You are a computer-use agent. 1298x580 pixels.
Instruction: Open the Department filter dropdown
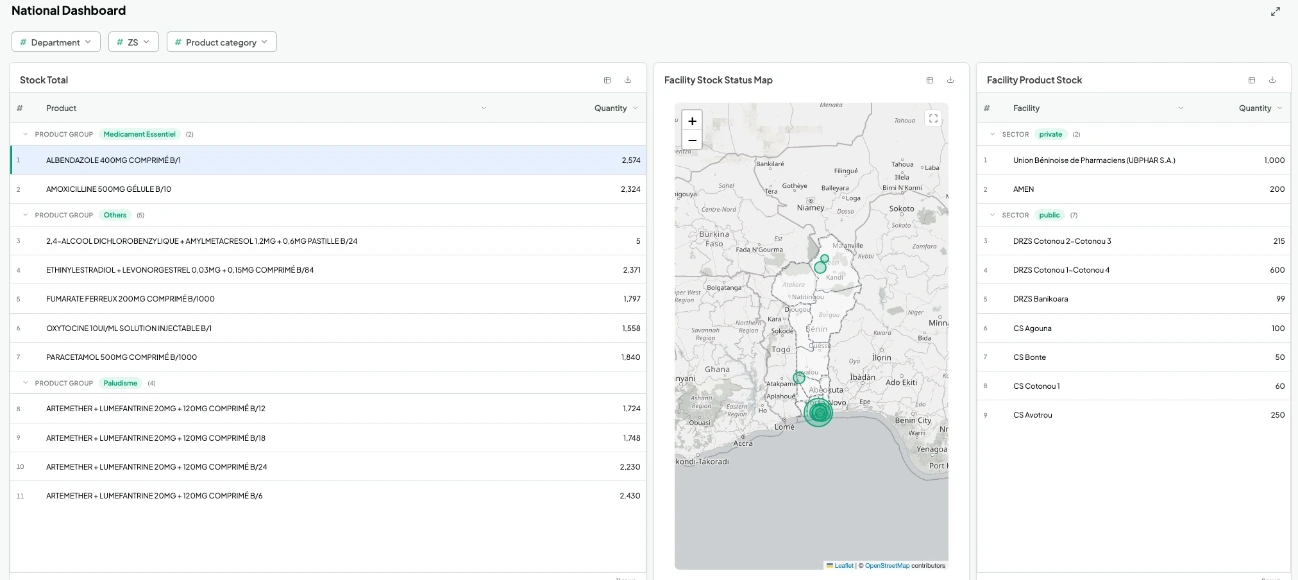click(x=56, y=42)
